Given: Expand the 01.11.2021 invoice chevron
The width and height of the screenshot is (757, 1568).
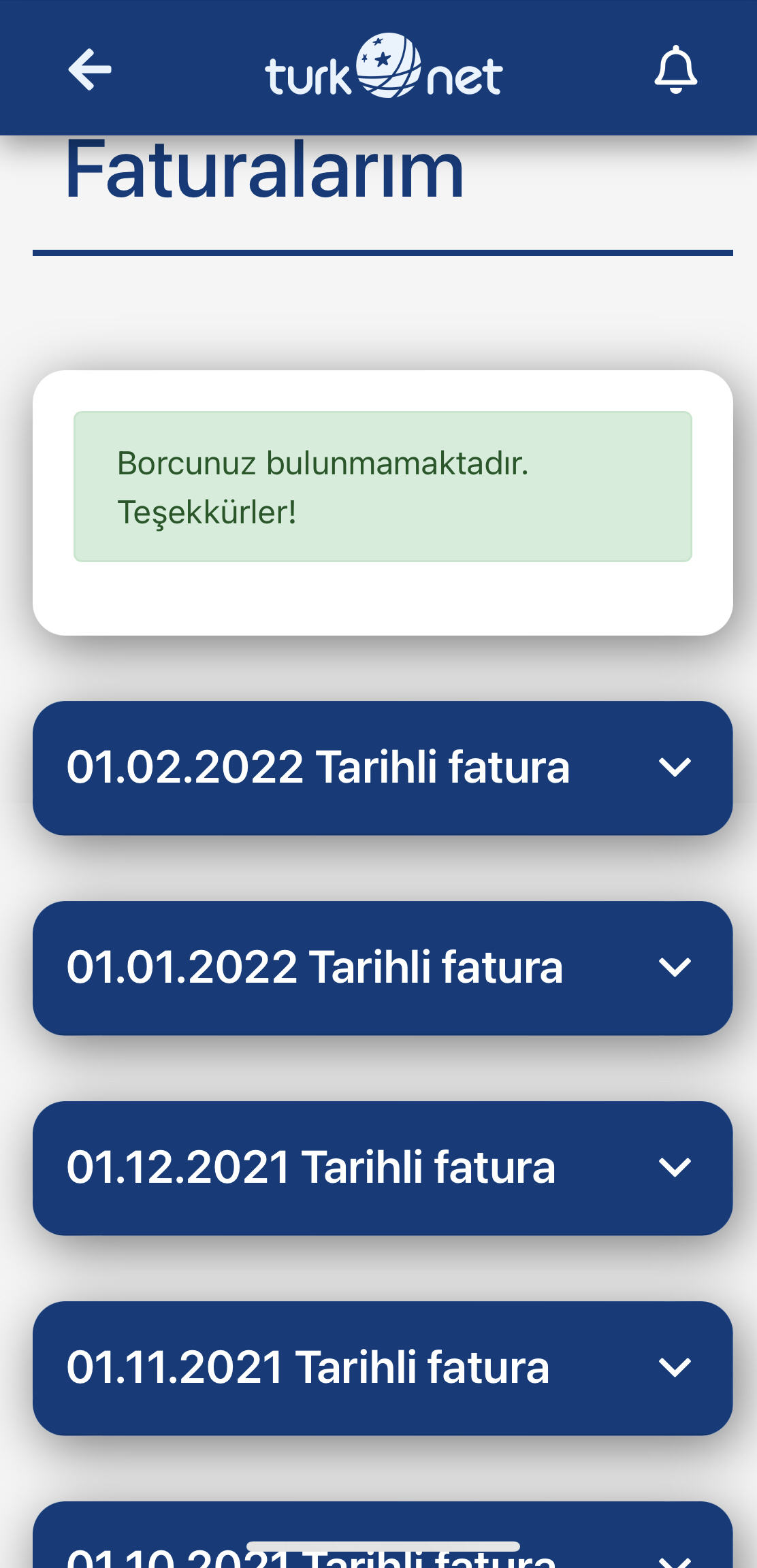Looking at the screenshot, I should [x=675, y=1368].
